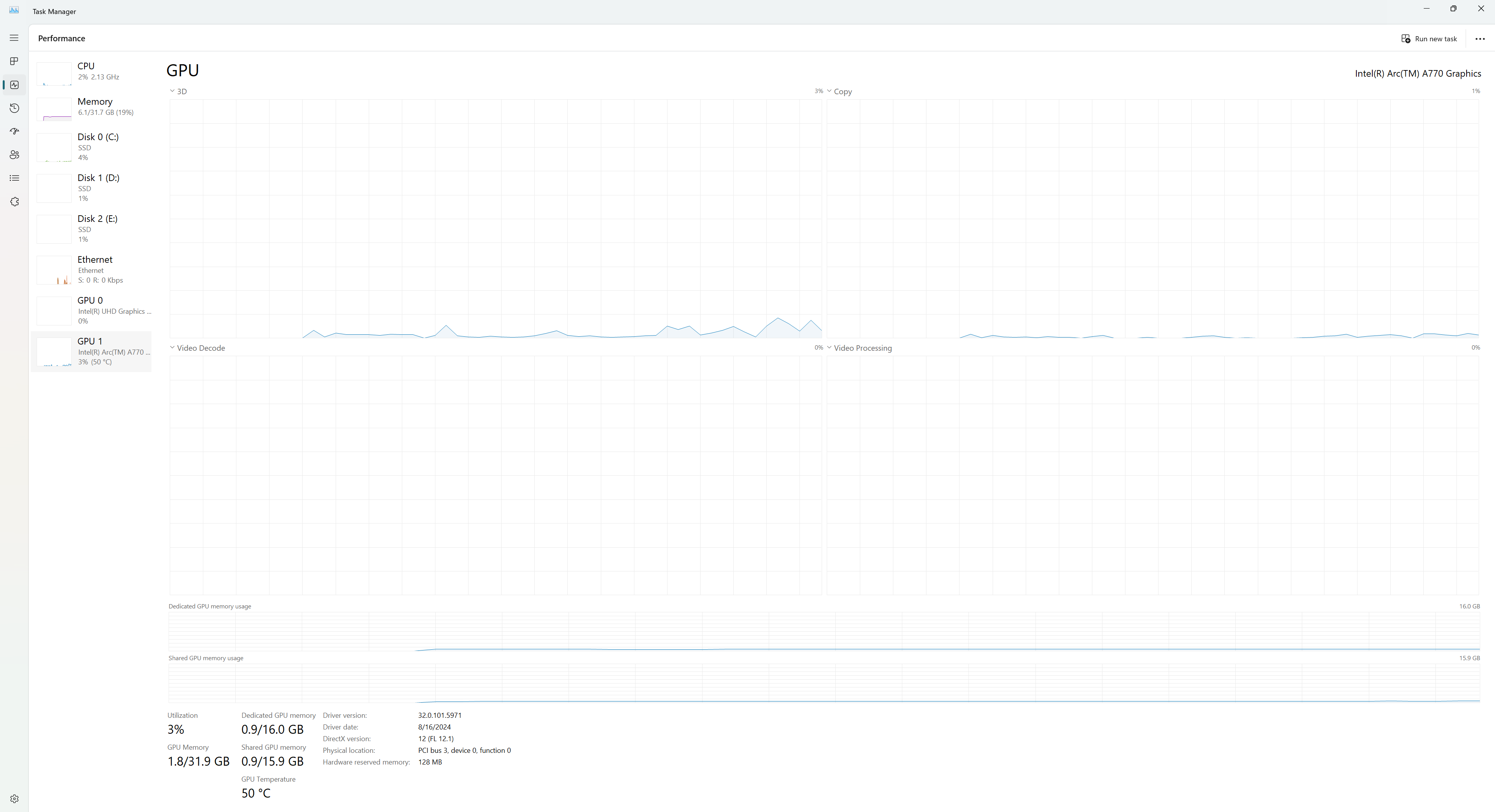Click the 16.0 GB dedicated memory scale label

click(x=1469, y=606)
